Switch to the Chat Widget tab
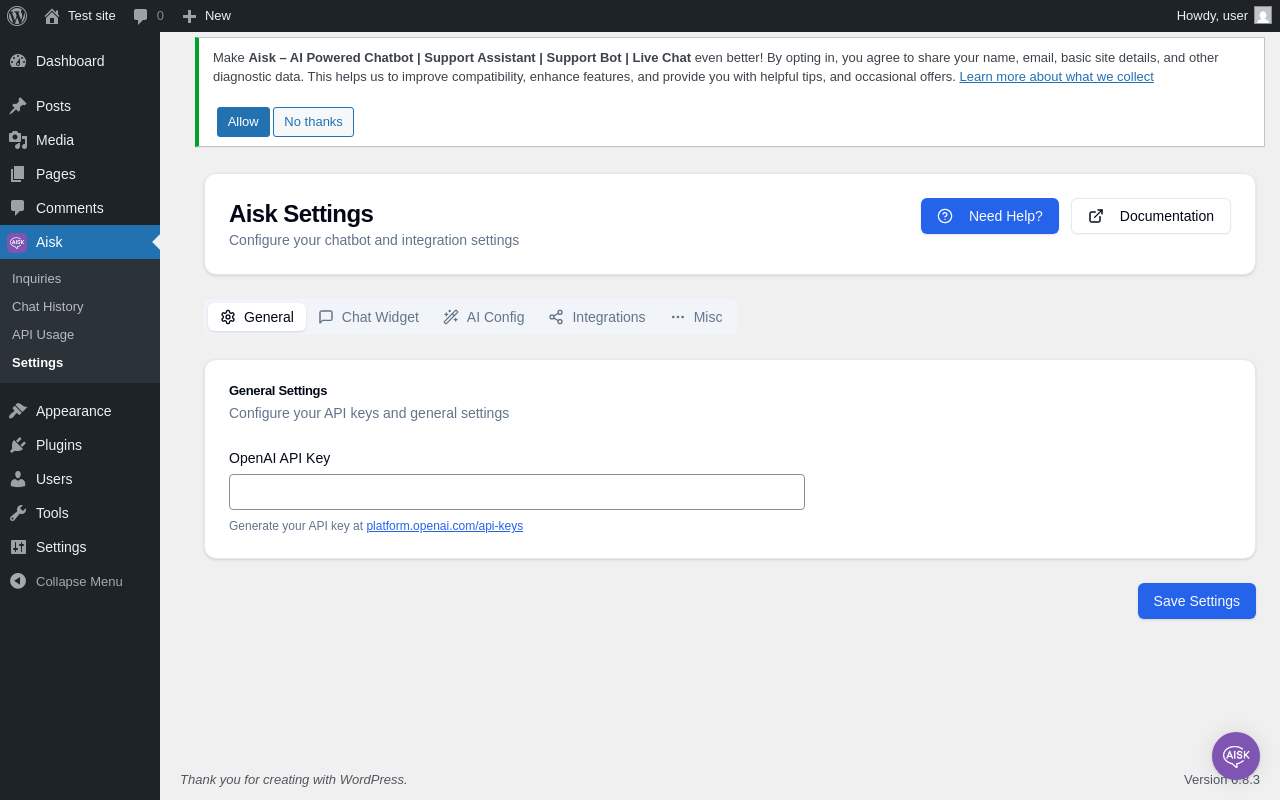The image size is (1280, 800). click(x=368, y=317)
